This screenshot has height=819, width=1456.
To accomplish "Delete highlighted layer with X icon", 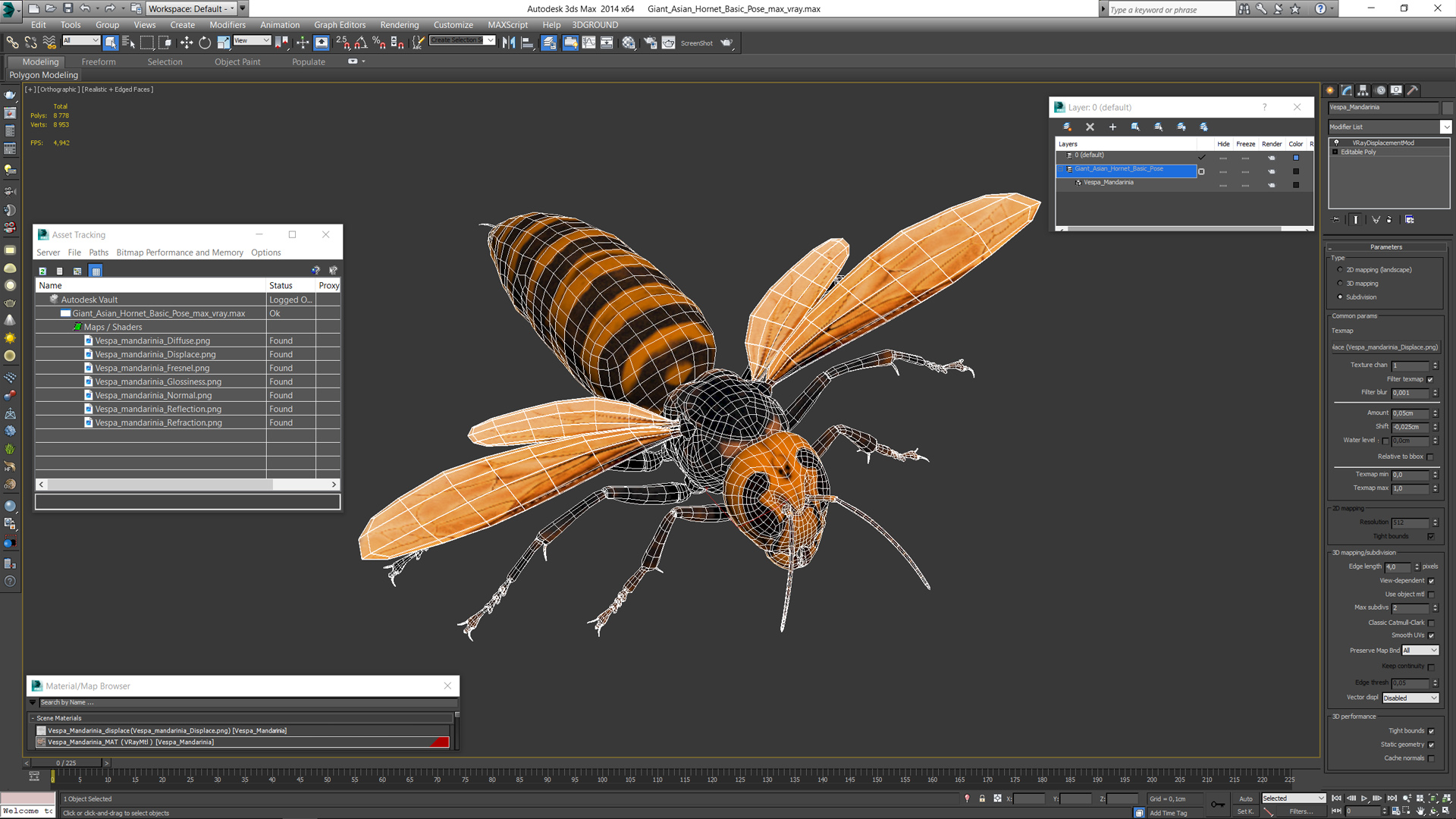I will tap(1090, 127).
